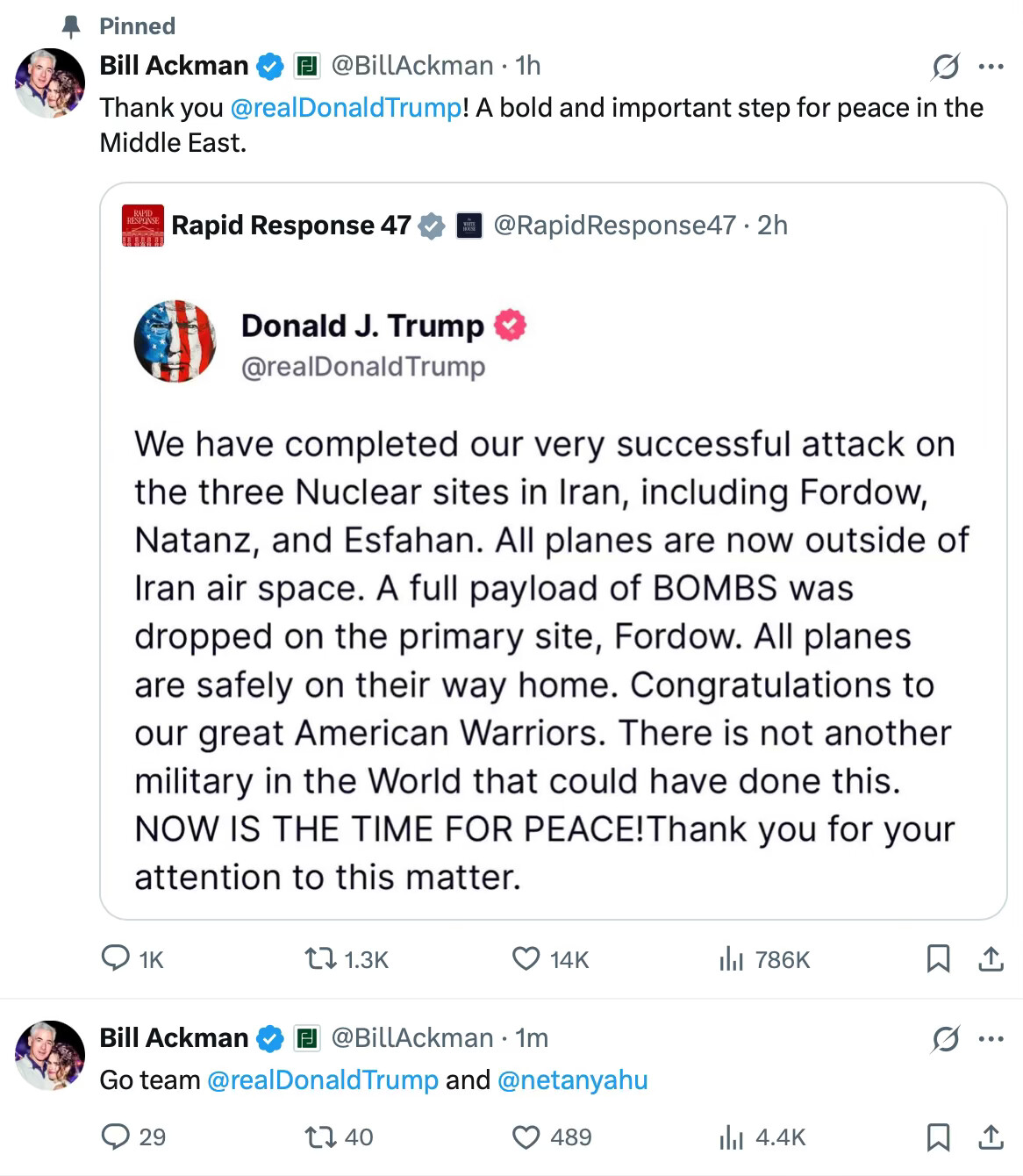Share the pinned Bill Ackman post
The height and width of the screenshot is (1176, 1023).
click(991, 958)
